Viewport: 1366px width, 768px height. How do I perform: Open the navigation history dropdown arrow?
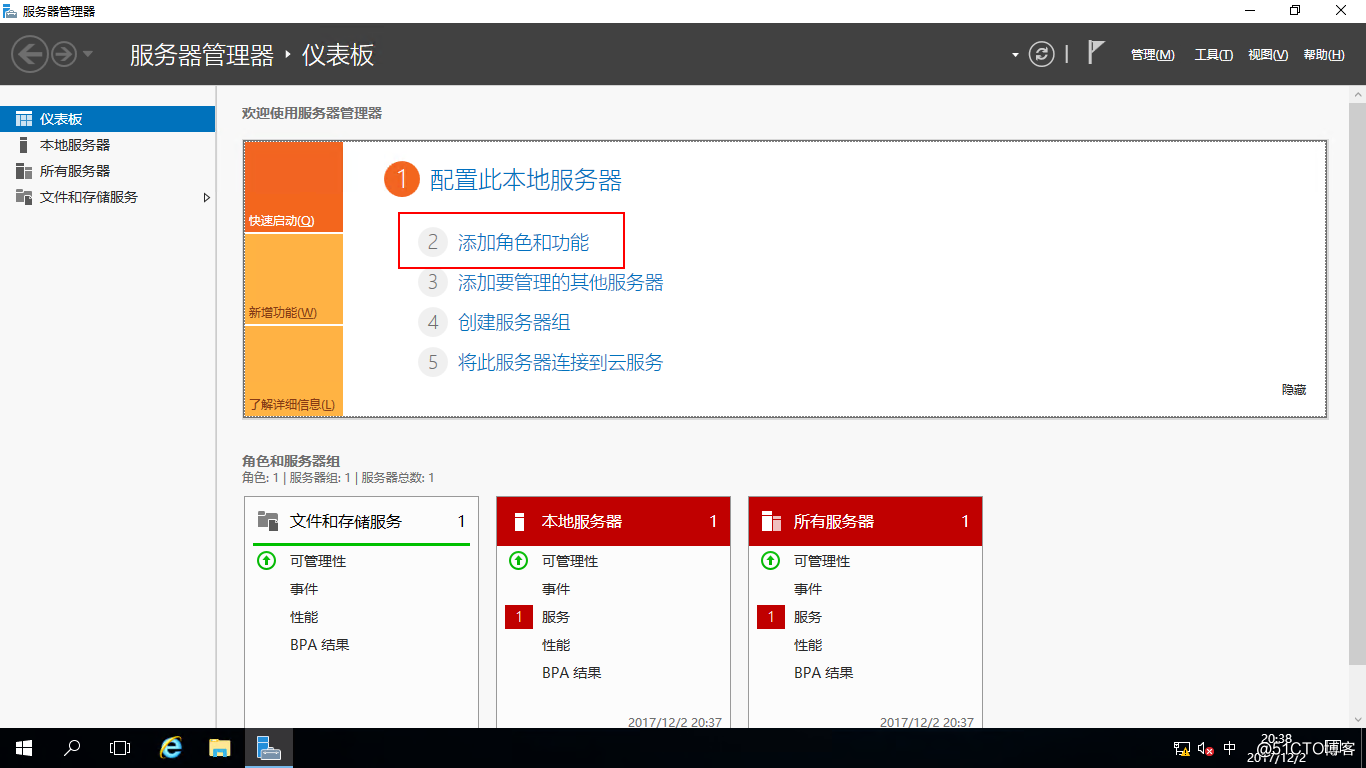point(88,54)
